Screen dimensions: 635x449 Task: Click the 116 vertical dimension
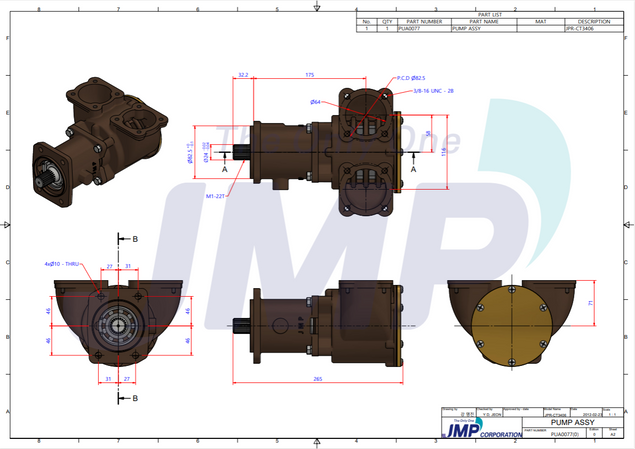coord(446,150)
